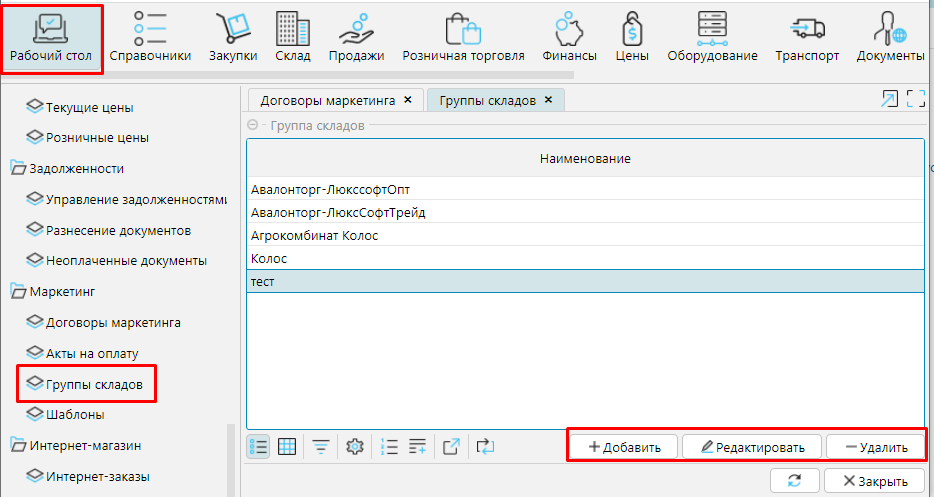Image resolution: width=934 pixels, height=497 pixels.
Task: Collapse the Задолженности folder in sidebar
Action: point(19,168)
